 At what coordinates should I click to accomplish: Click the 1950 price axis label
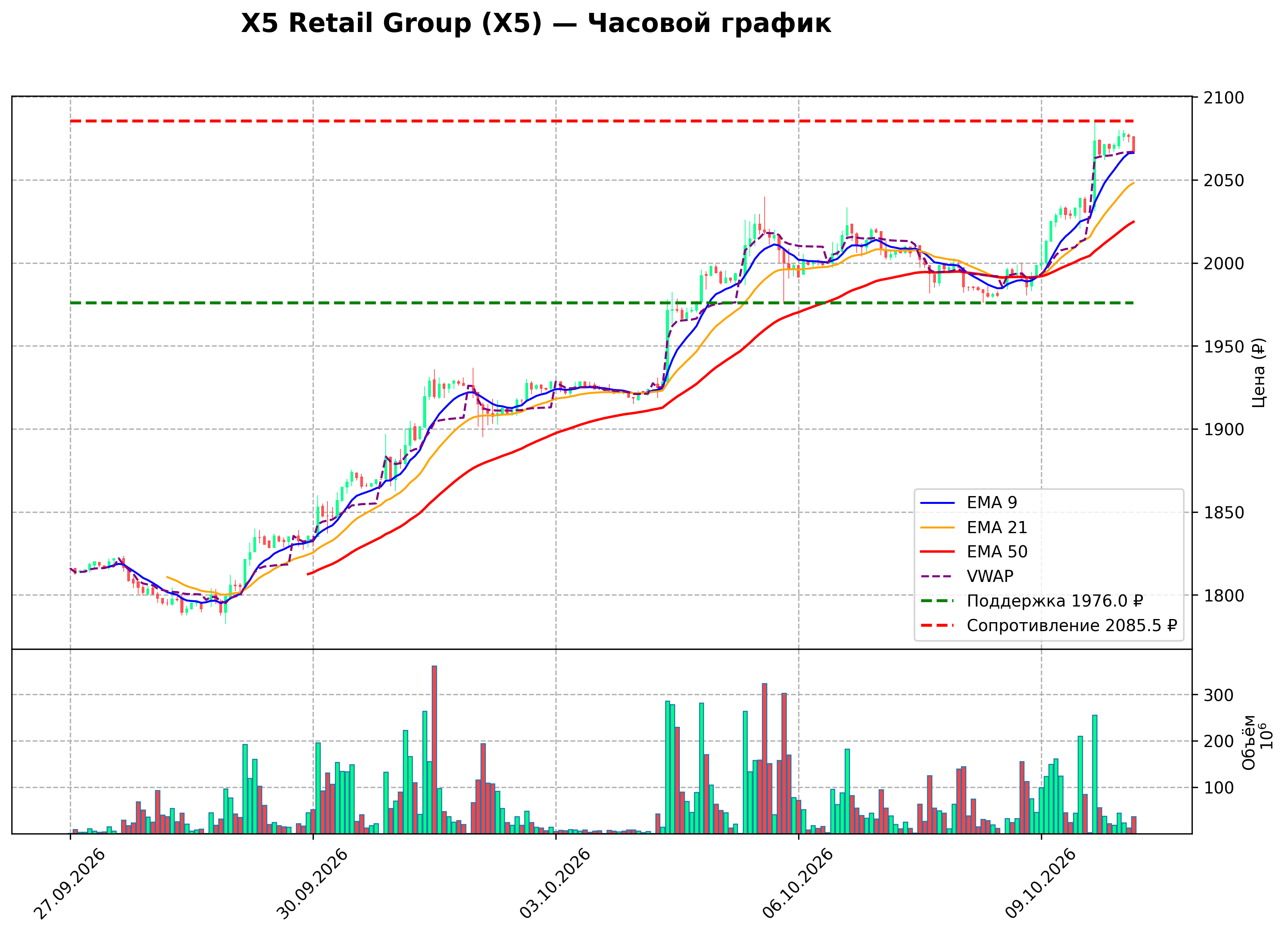coord(1224,346)
